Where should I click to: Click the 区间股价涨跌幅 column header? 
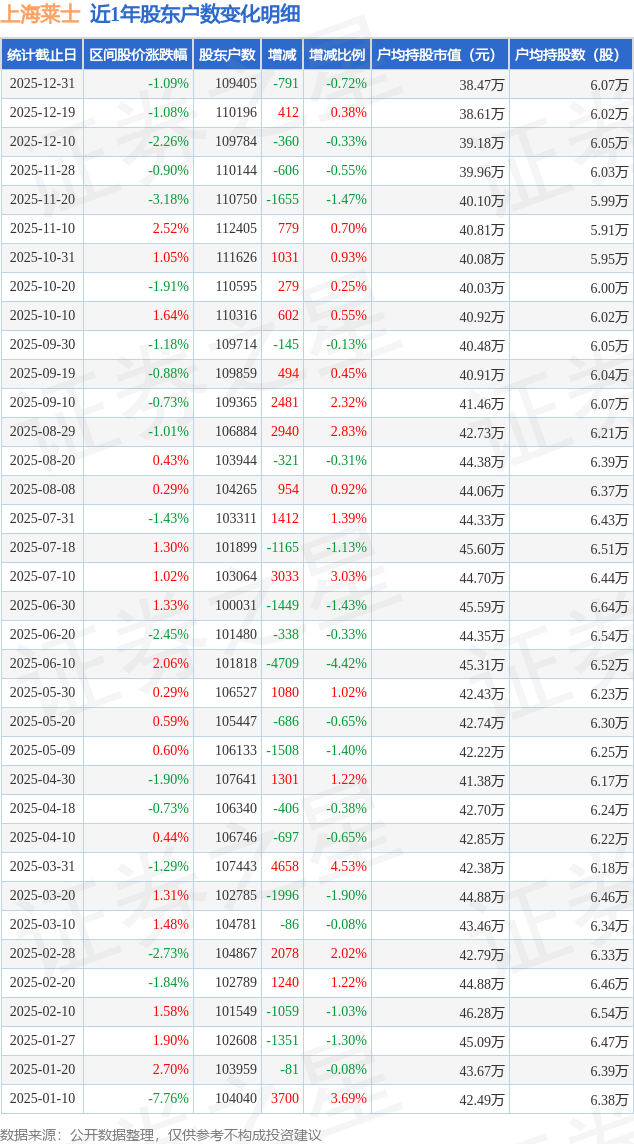[x=137, y=55]
